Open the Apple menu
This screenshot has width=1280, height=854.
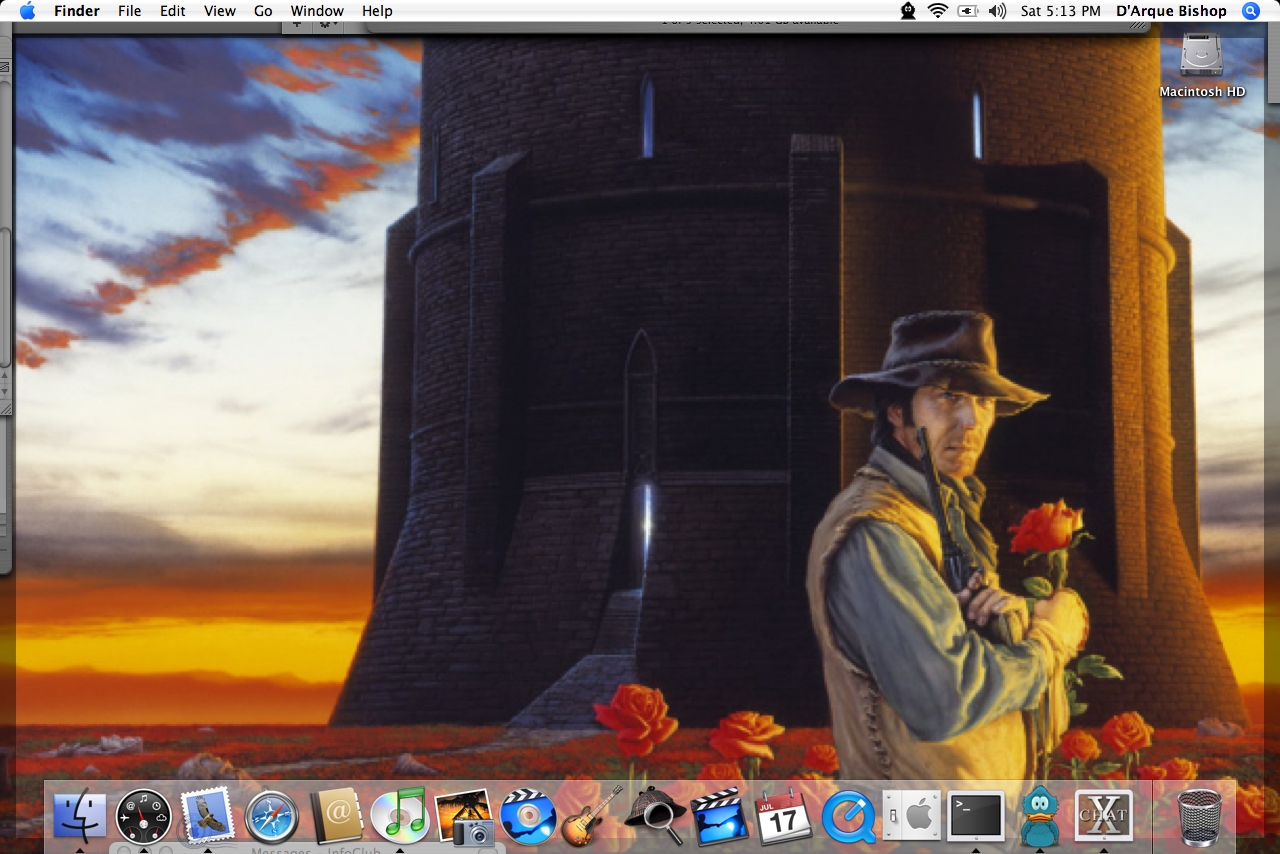click(x=27, y=11)
